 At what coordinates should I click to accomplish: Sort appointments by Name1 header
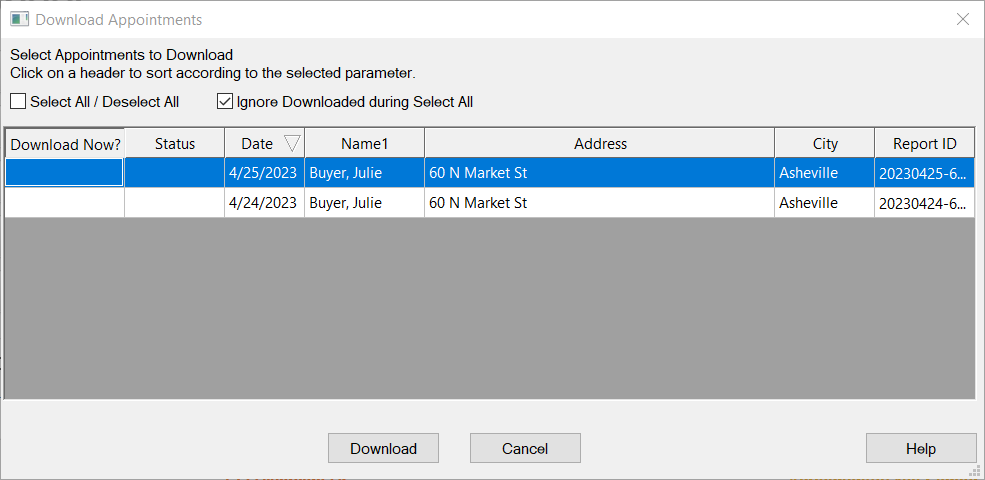[364, 144]
